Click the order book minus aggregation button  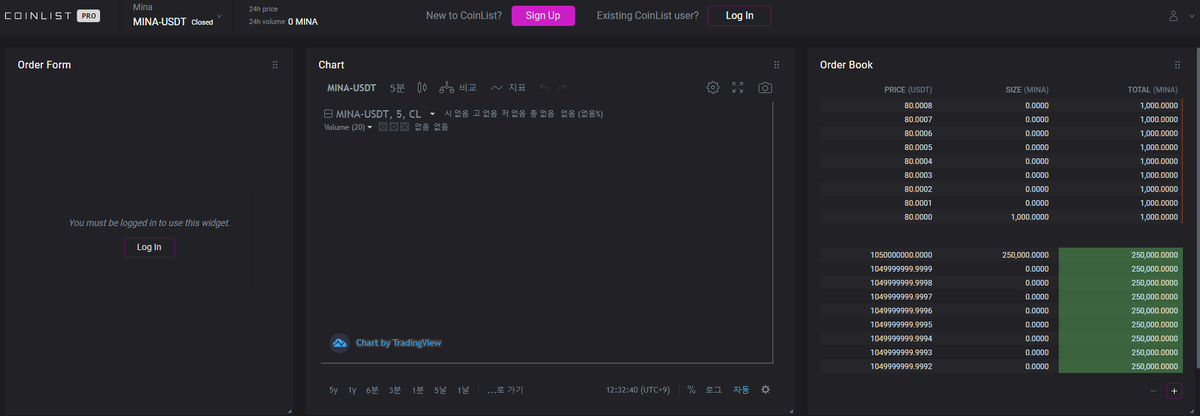coord(1154,391)
